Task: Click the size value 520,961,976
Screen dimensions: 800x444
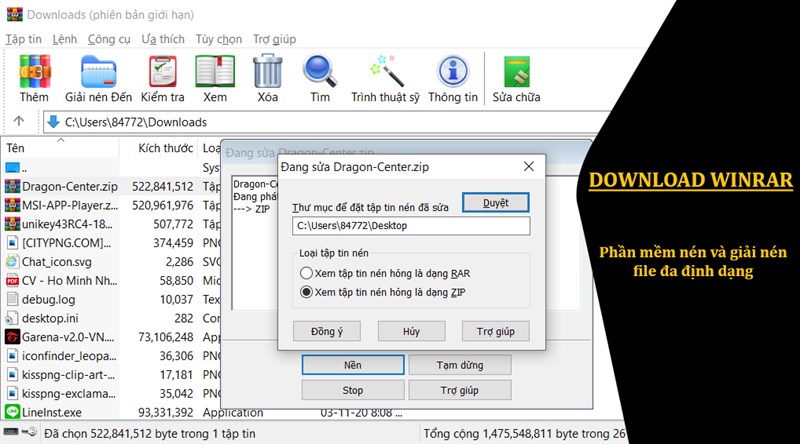Action: pyautogui.click(x=163, y=205)
